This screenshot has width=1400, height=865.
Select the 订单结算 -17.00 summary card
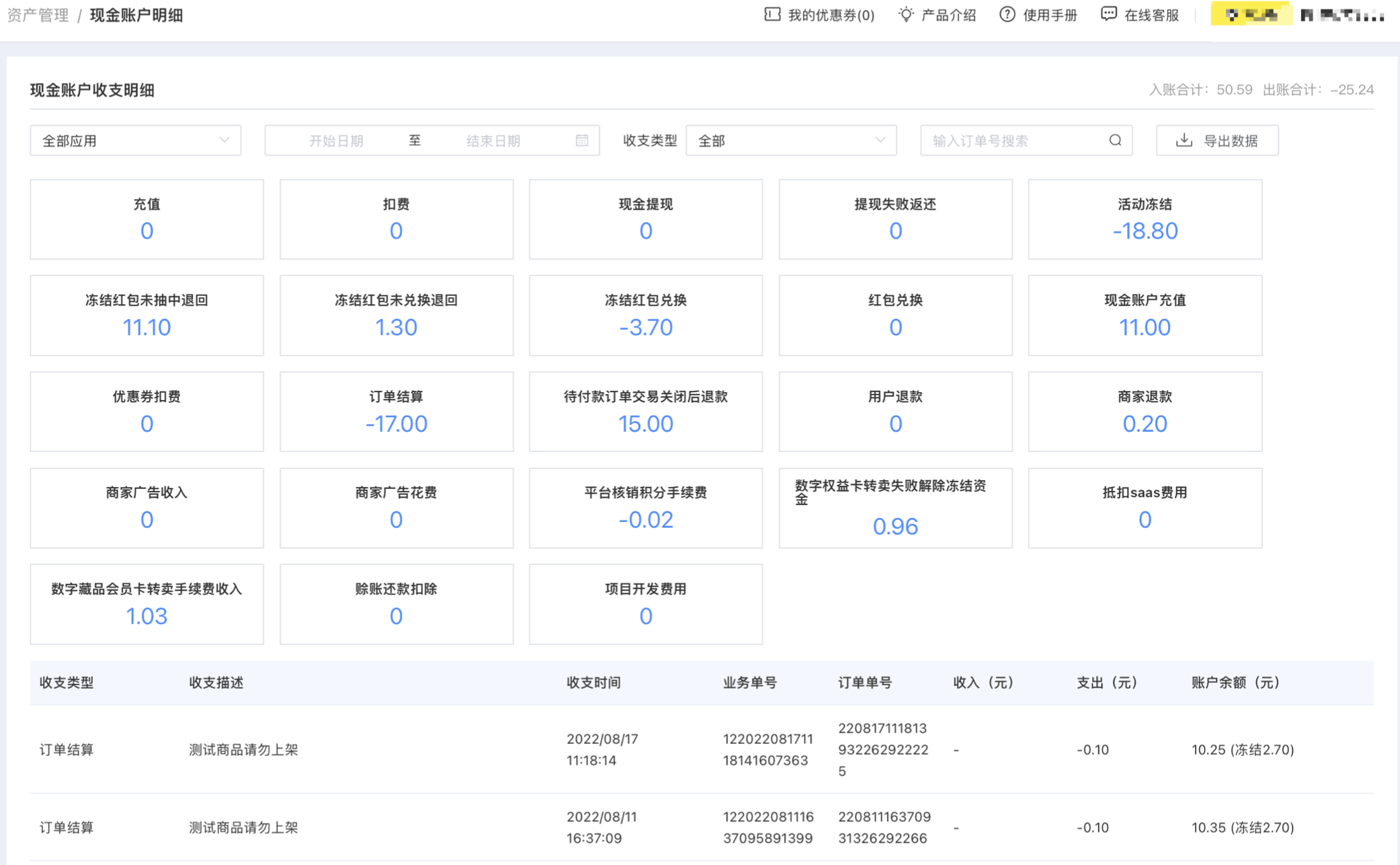[396, 412]
